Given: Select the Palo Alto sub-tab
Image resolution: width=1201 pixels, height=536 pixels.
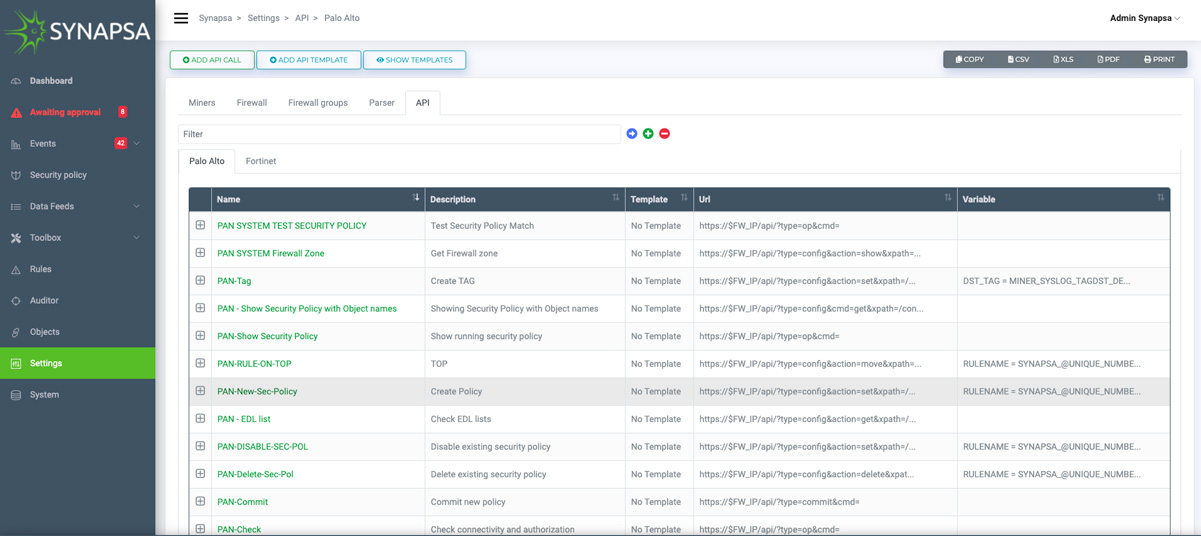Looking at the screenshot, I should (x=207, y=161).
